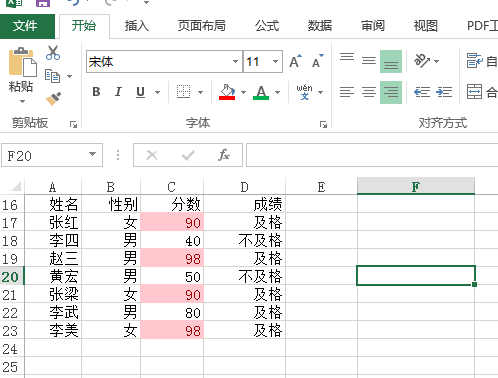Click the Cut scissors icon
The height and width of the screenshot is (378, 498).
pyautogui.click(x=53, y=53)
